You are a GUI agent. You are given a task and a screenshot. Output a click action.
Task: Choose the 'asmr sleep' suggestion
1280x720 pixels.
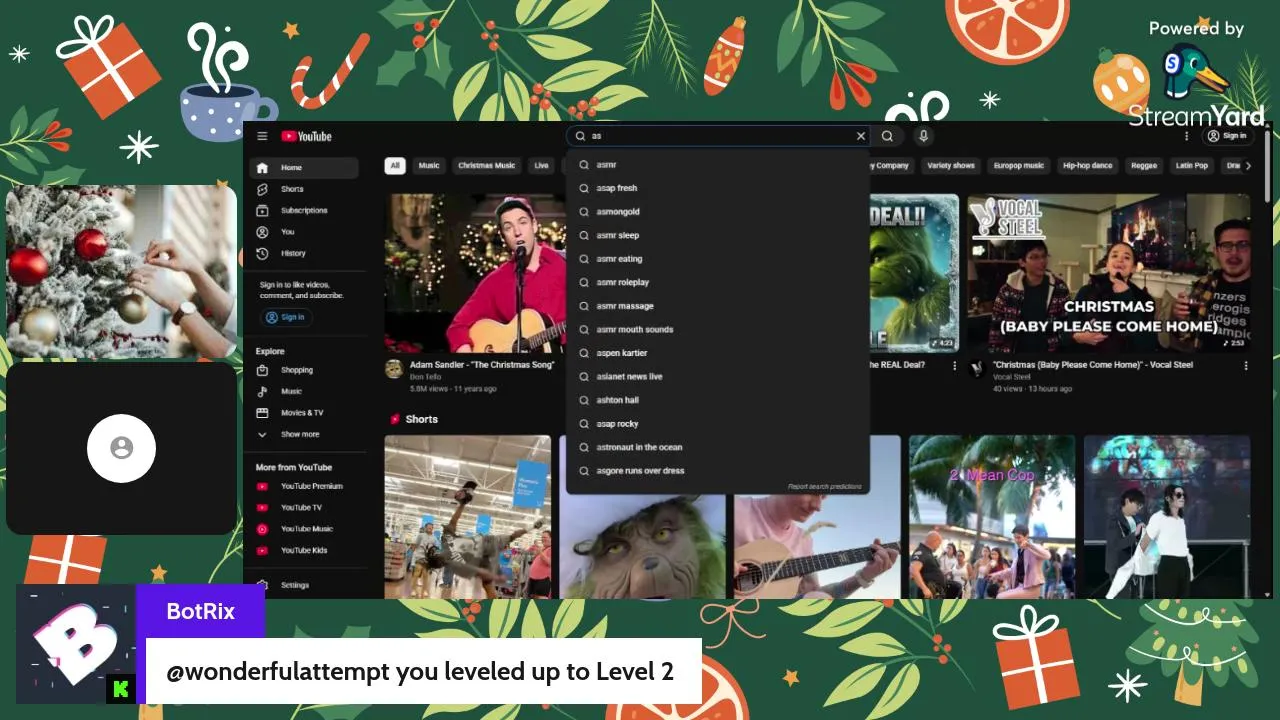717,235
